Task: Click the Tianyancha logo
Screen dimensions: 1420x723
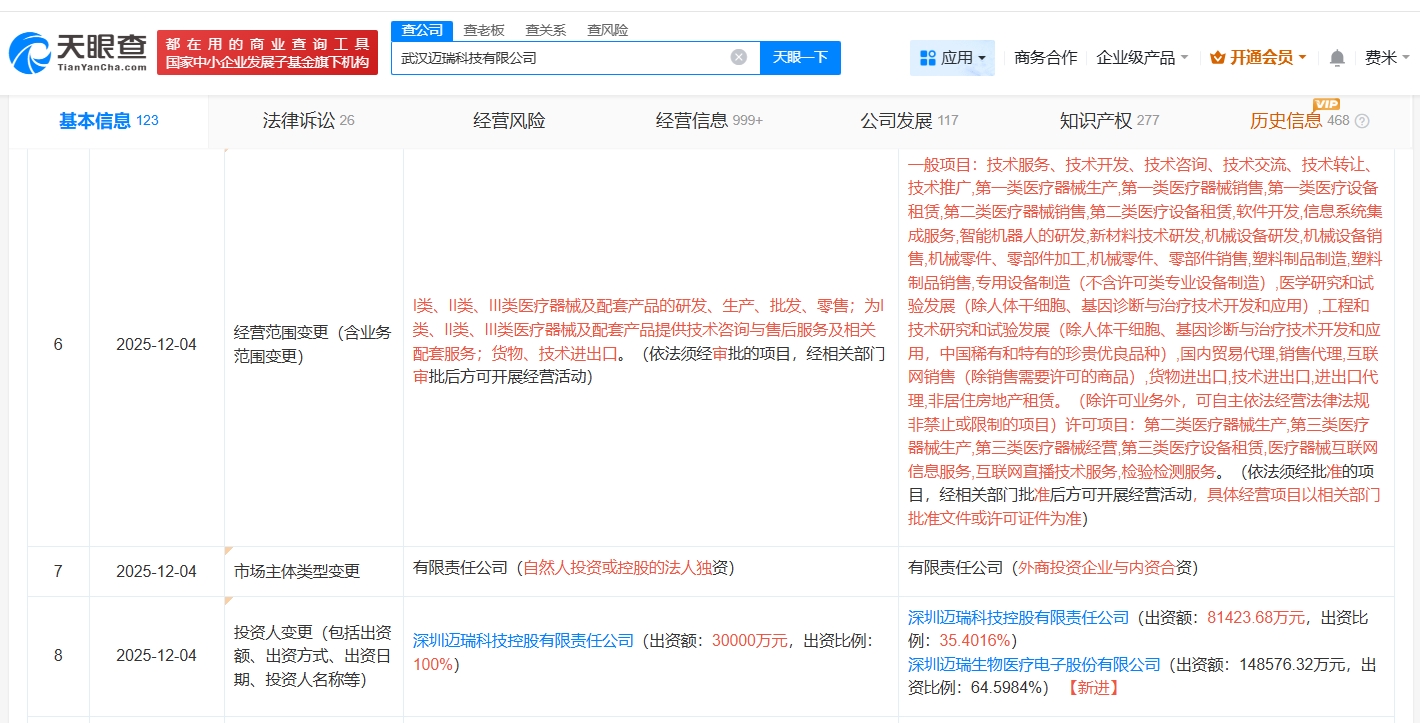Action: 78,52
